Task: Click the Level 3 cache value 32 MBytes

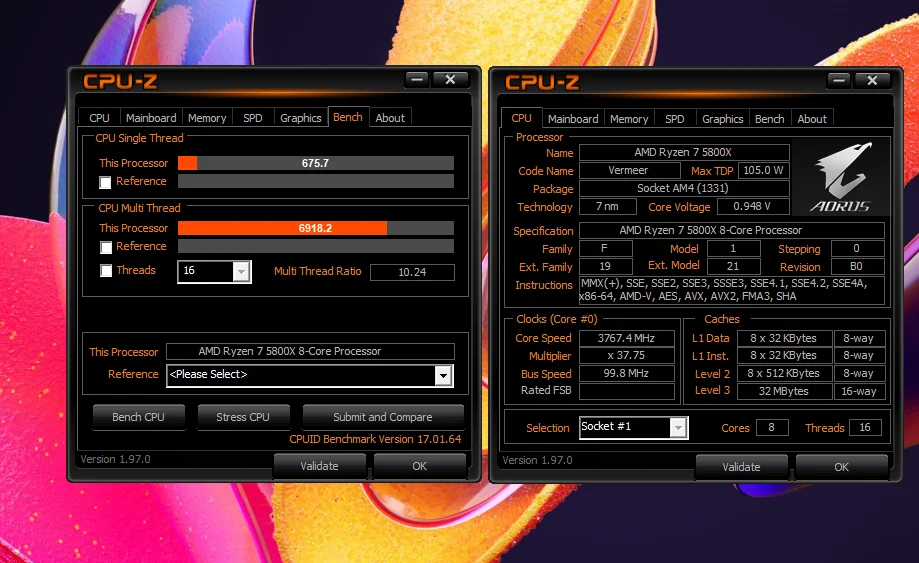Action: [784, 391]
